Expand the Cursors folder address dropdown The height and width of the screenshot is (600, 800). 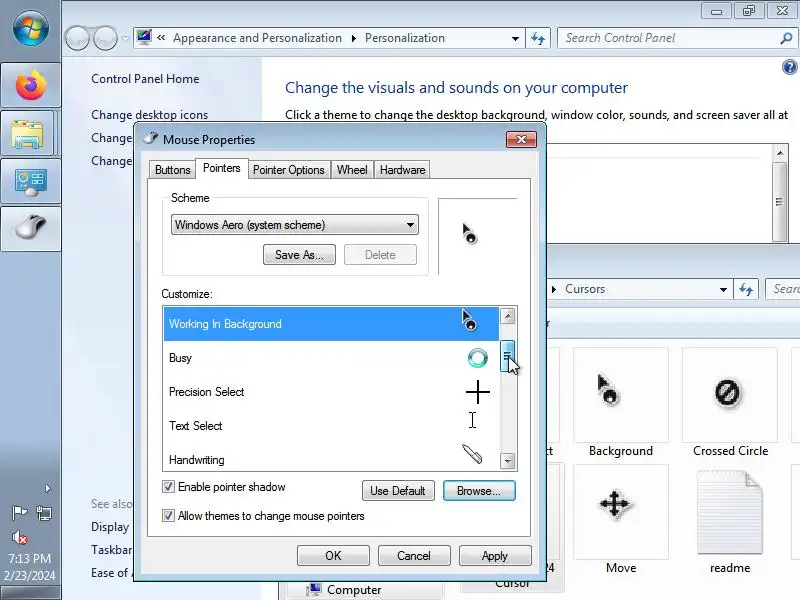(723, 289)
